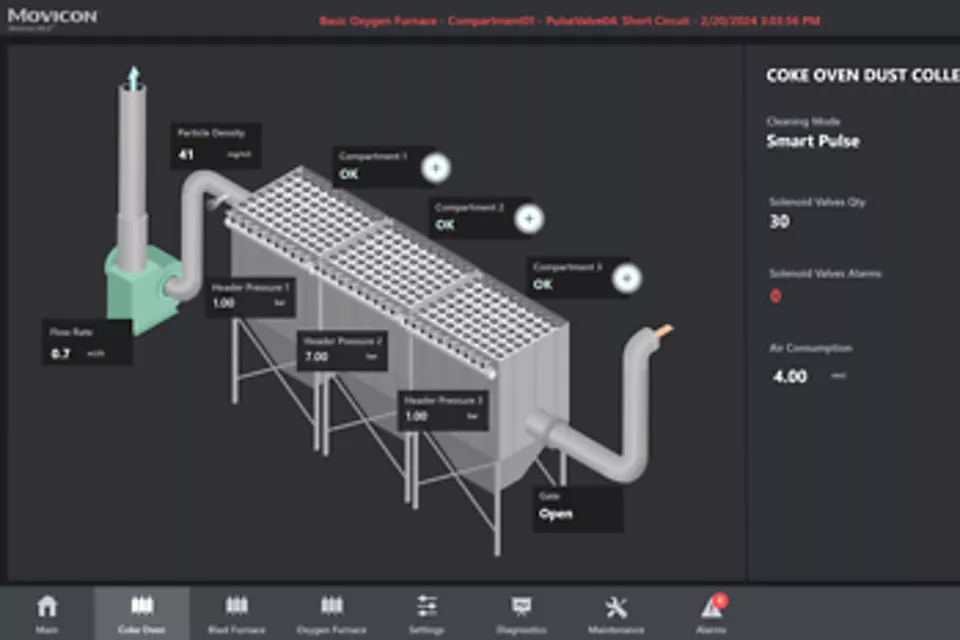Open the Settings sliders icon
This screenshot has height=640, width=960.
pos(427,607)
